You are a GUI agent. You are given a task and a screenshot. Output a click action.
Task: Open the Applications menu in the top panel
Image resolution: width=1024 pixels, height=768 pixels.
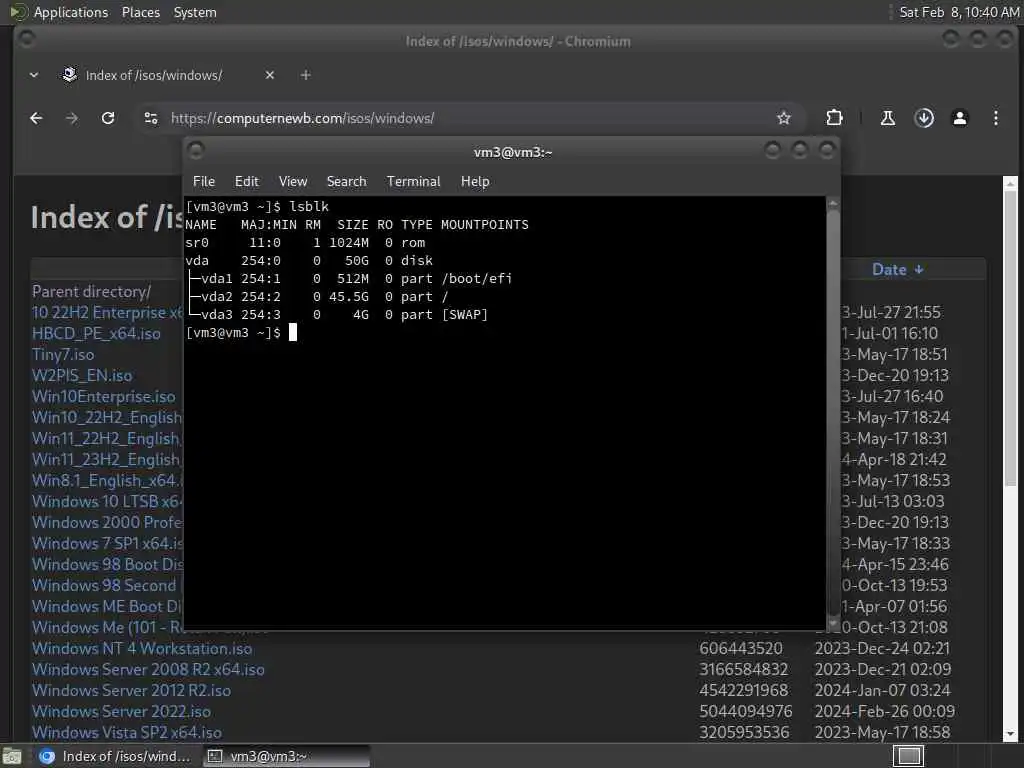coord(71,12)
